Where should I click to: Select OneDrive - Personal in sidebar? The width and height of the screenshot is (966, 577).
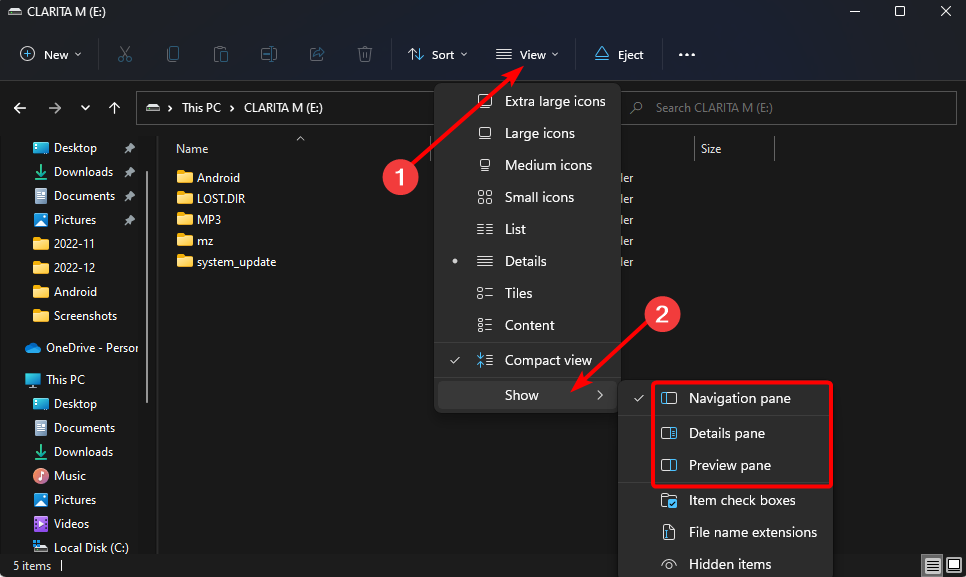click(x=81, y=348)
